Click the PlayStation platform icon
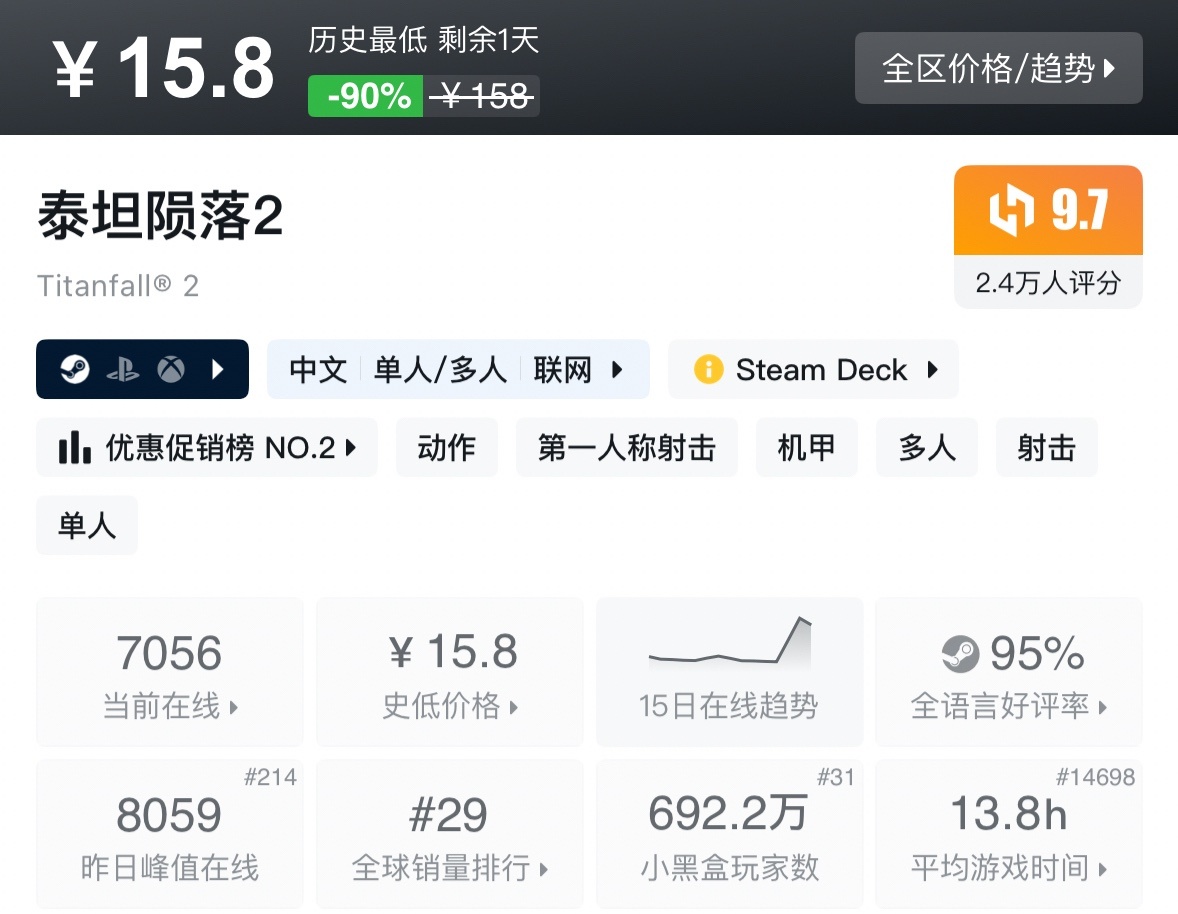This screenshot has height=914, width=1178. click(123, 370)
